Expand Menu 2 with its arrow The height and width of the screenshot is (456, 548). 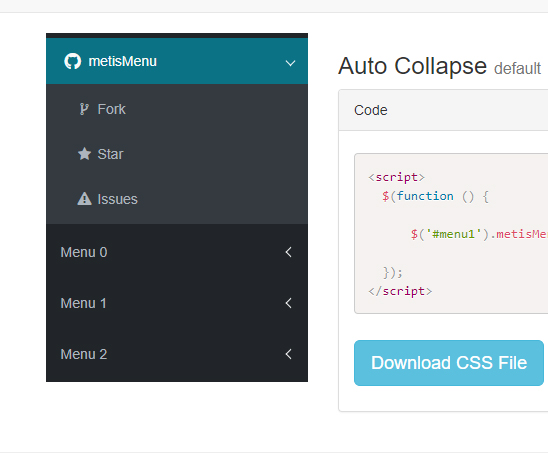[x=288, y=354]
